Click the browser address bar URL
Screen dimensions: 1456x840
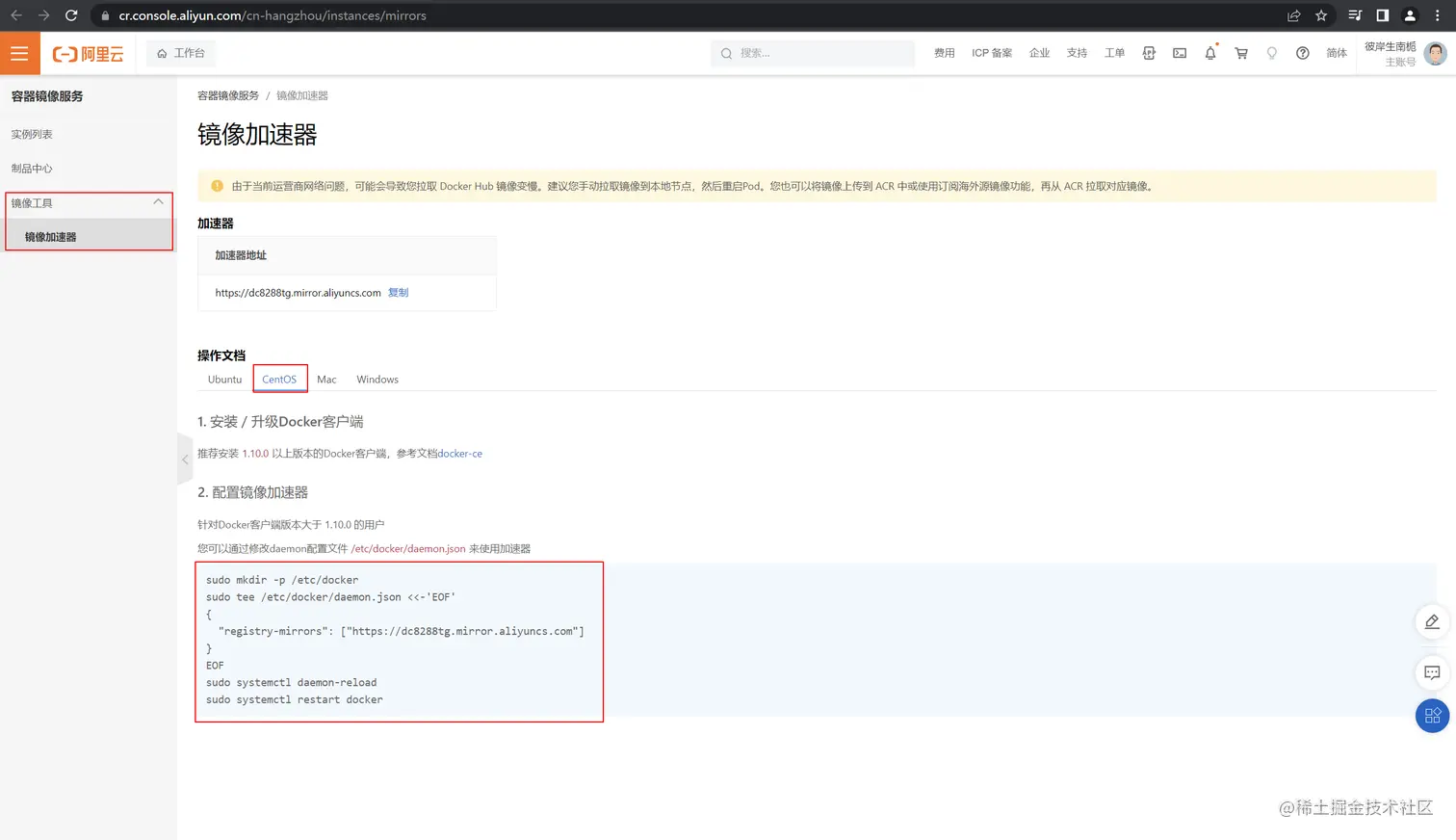tap(273, 15)
